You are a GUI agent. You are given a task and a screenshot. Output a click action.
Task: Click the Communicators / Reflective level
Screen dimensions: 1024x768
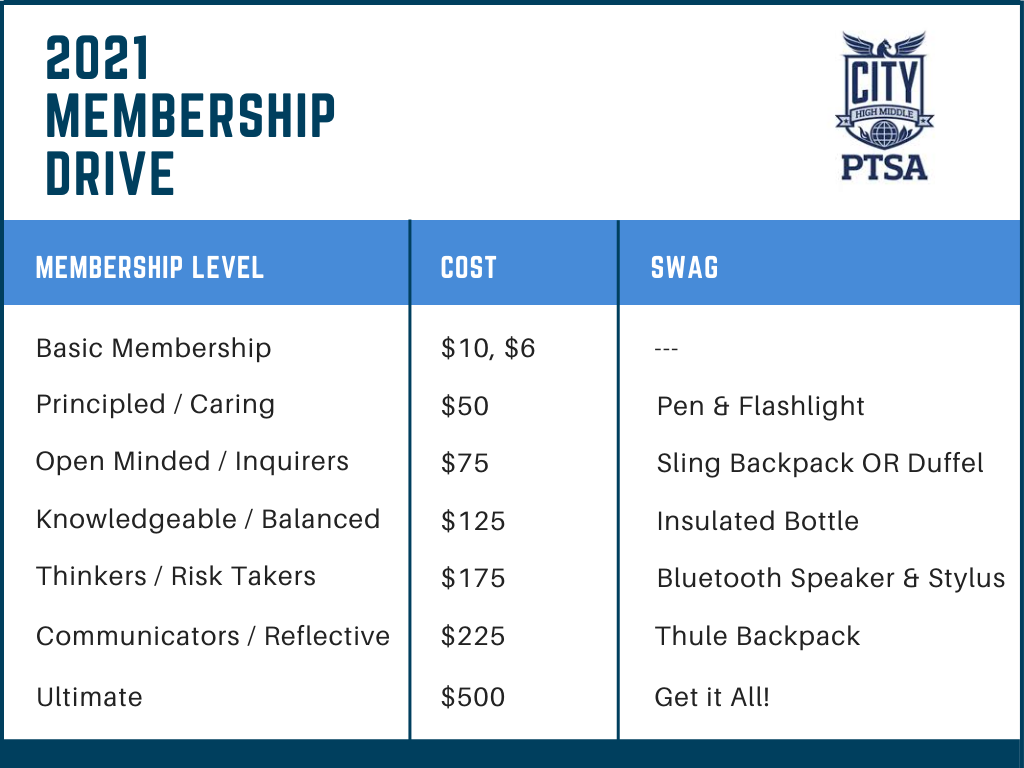pos(213,636)
